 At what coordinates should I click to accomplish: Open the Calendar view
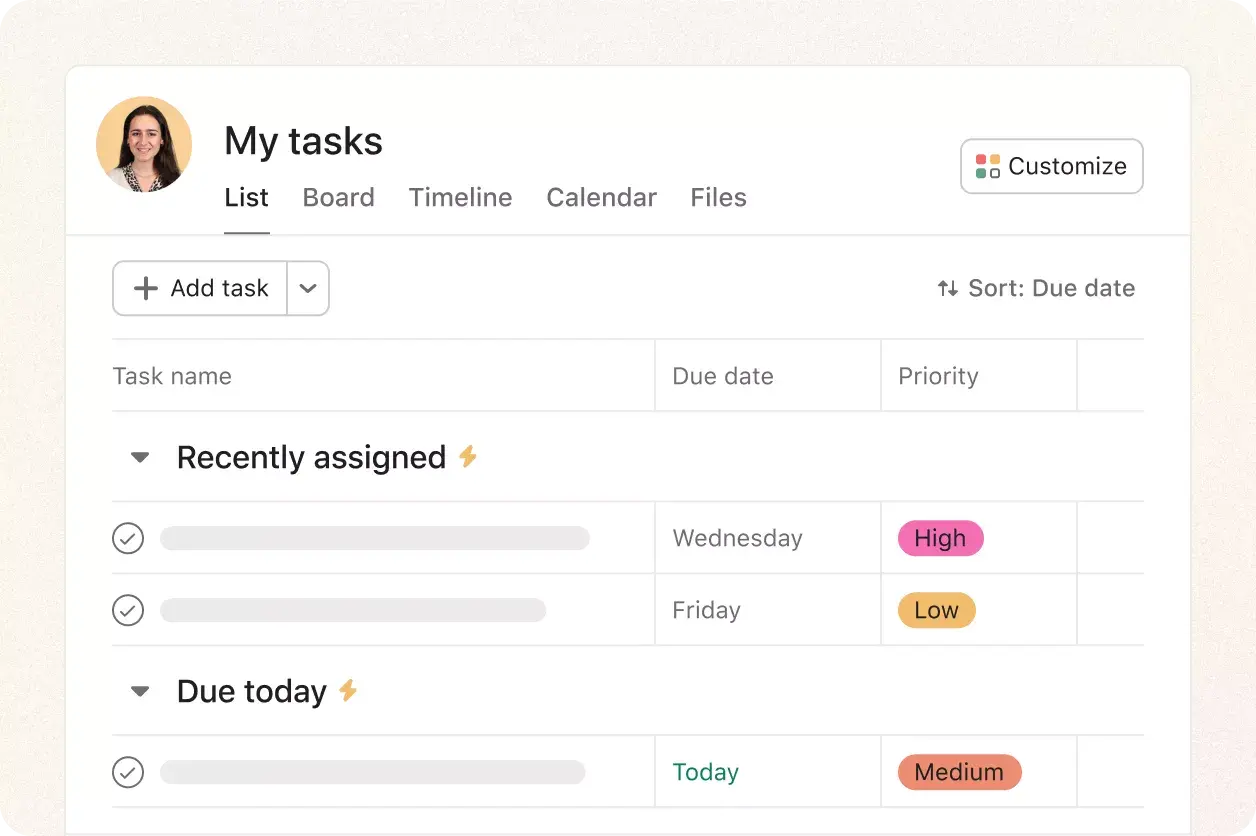[601, 197]
